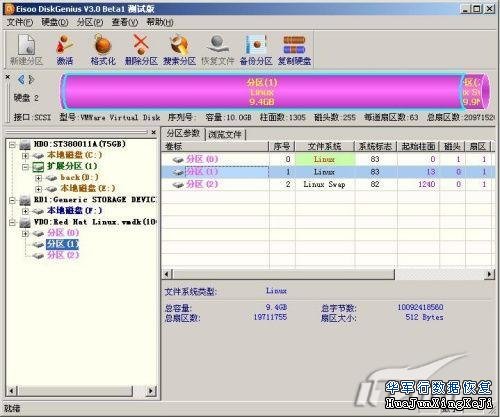This screenshot has width=500, height=417.
Task: Click the 搜索分区 (search partition) icon
Action: point(179,50)
